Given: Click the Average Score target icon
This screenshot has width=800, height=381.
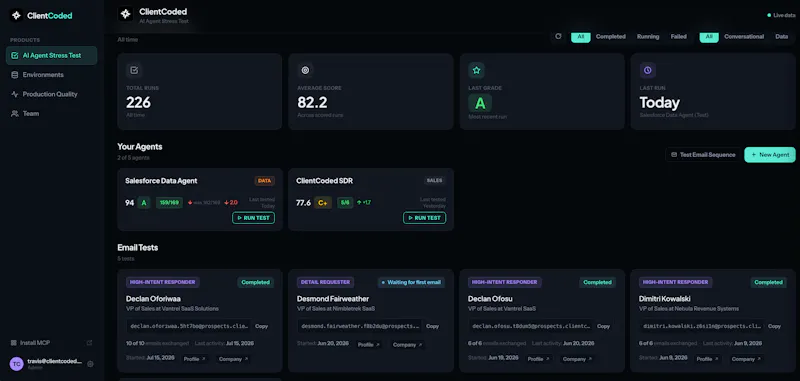Looking at the screenshot, I should coord(305,70).
